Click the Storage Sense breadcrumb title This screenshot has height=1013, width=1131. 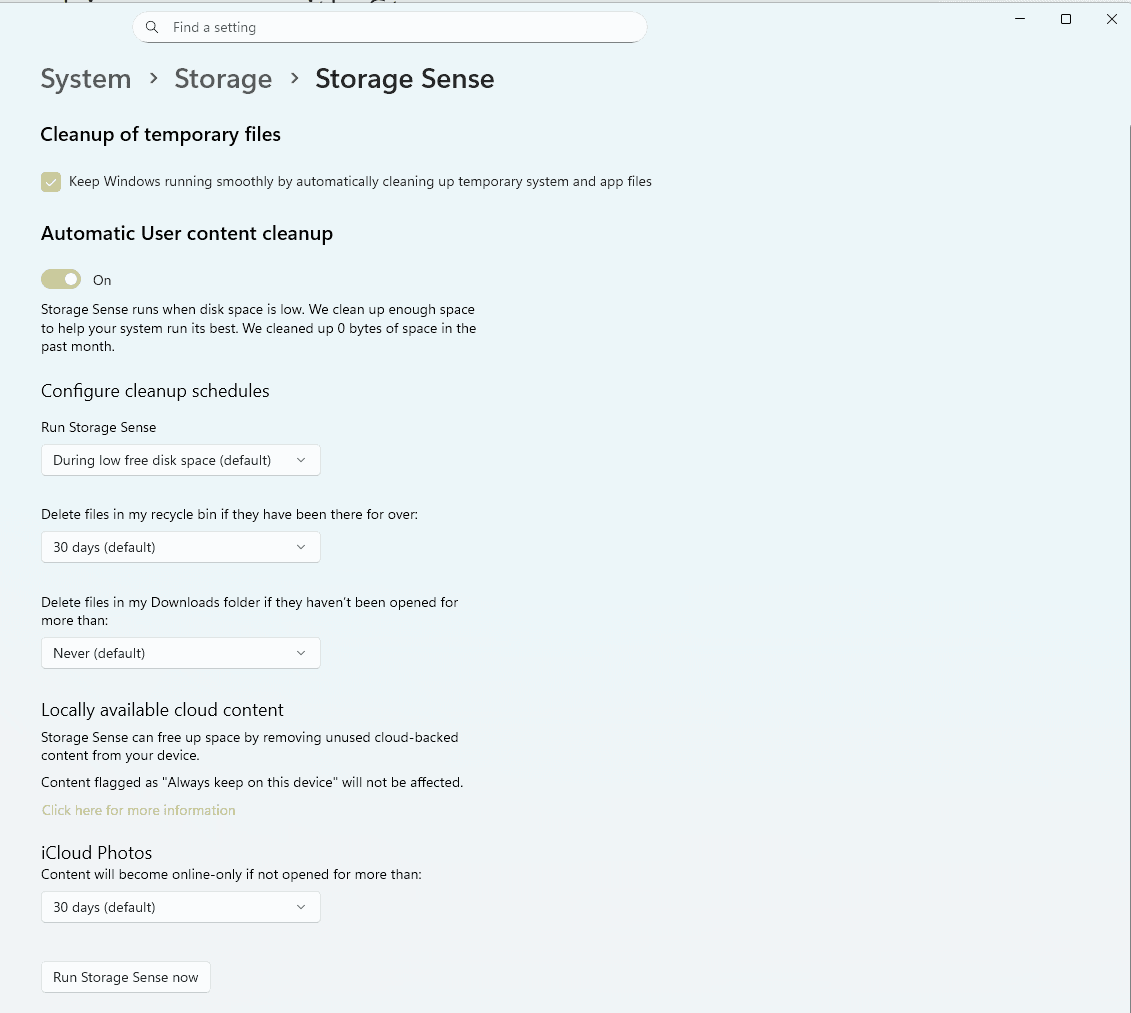click(404, 79)
